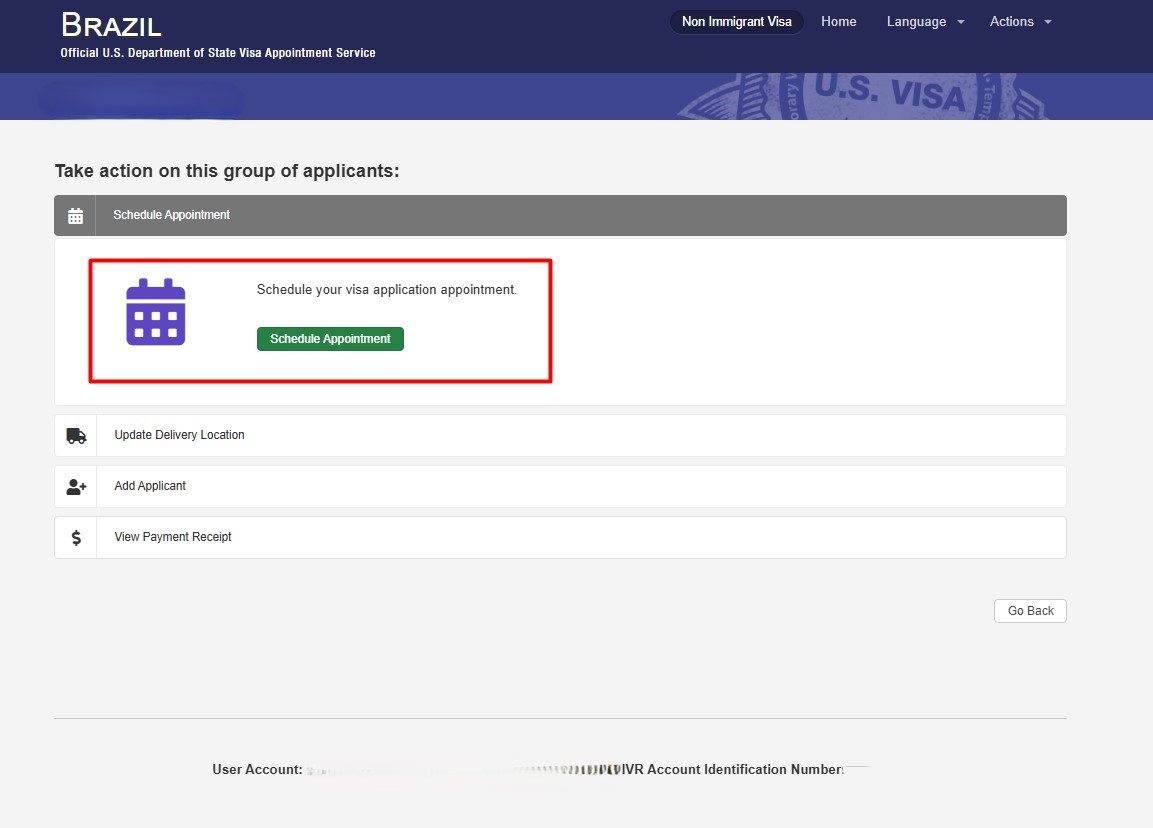Screen dimensions: 1153x828
Task: Open the Update Delivery Location row
Action: [x=560, y=435]
